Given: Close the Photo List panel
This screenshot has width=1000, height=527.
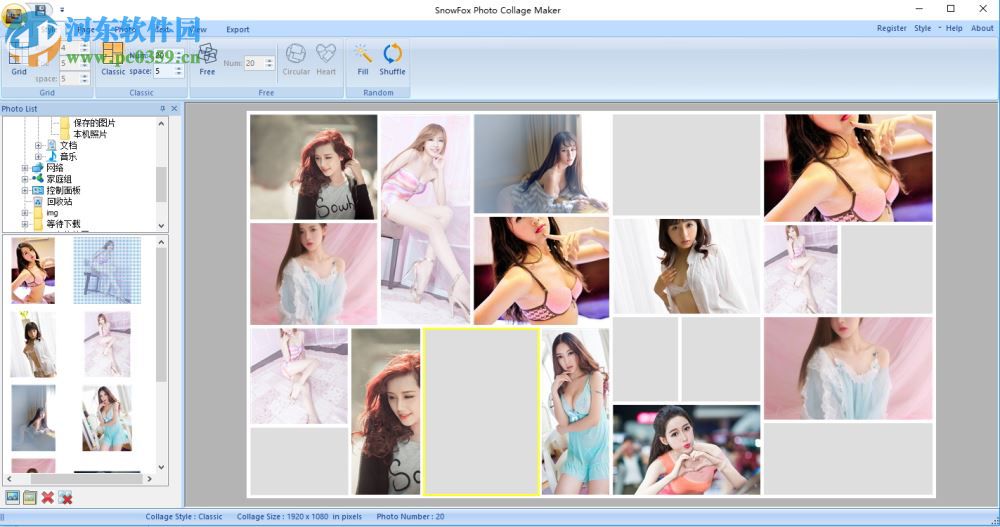Looking at the screenshot, I should [x=174, y=109].
